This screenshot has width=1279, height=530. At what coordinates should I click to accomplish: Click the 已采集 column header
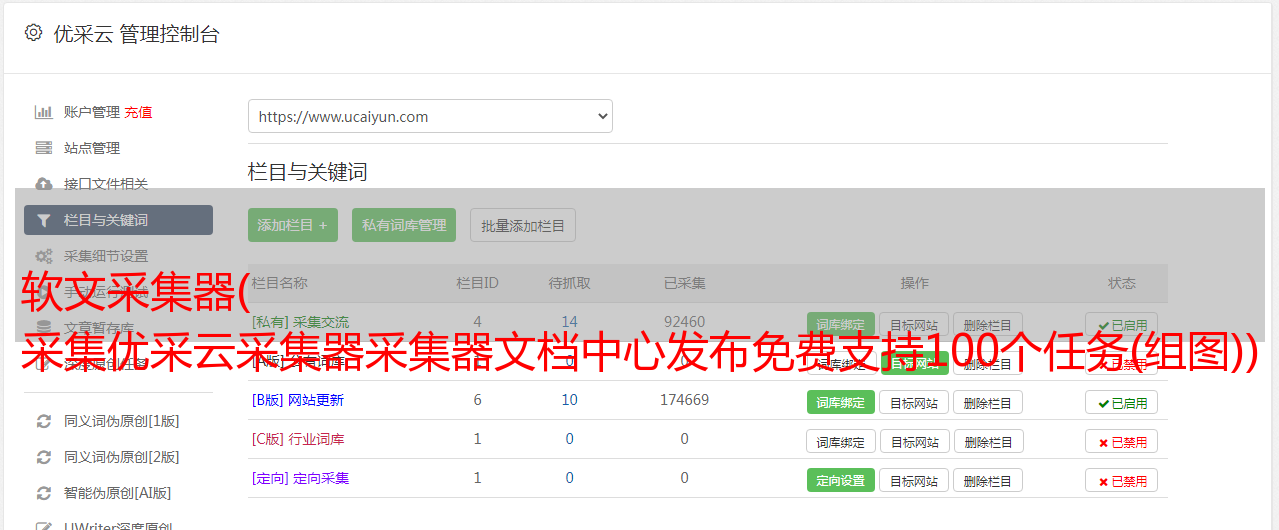[684, 283]
